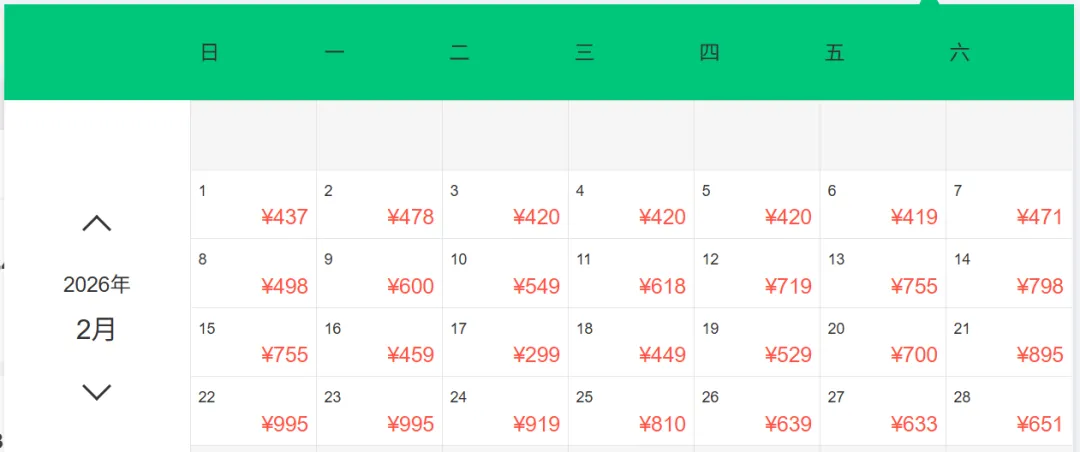1080x452 pixels.
Task: Pick February 11 priced ¥618
Action: tap(631, 274)
